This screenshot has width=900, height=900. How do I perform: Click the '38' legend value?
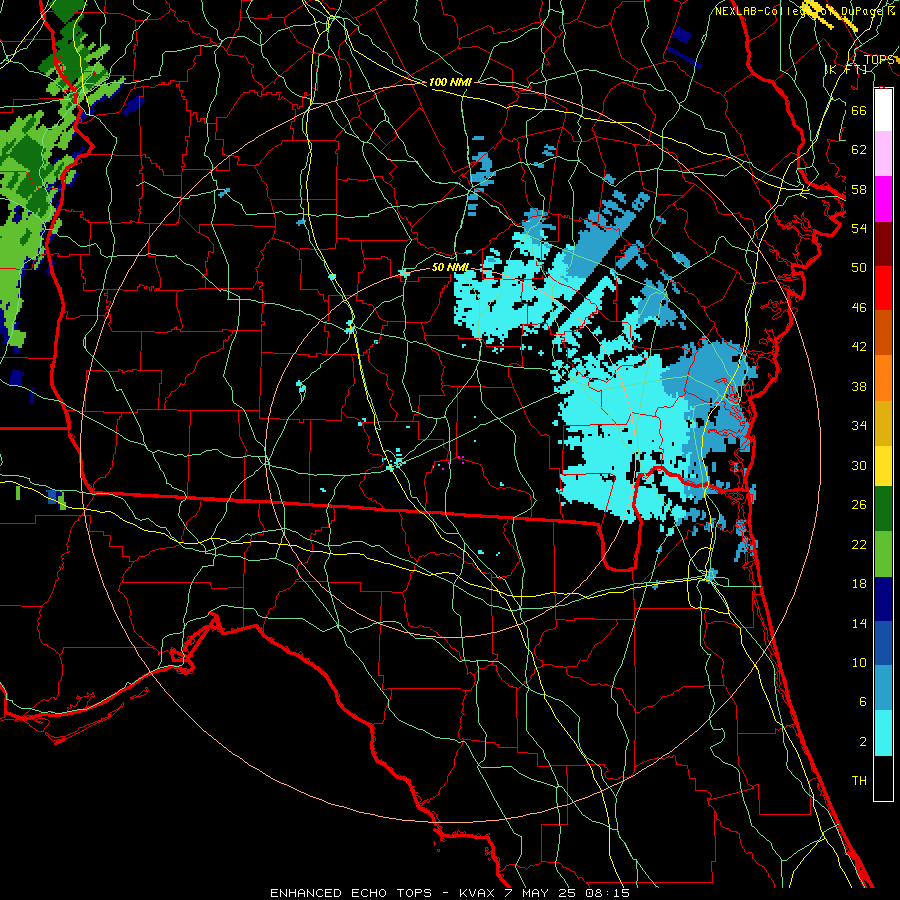point(859,386)
